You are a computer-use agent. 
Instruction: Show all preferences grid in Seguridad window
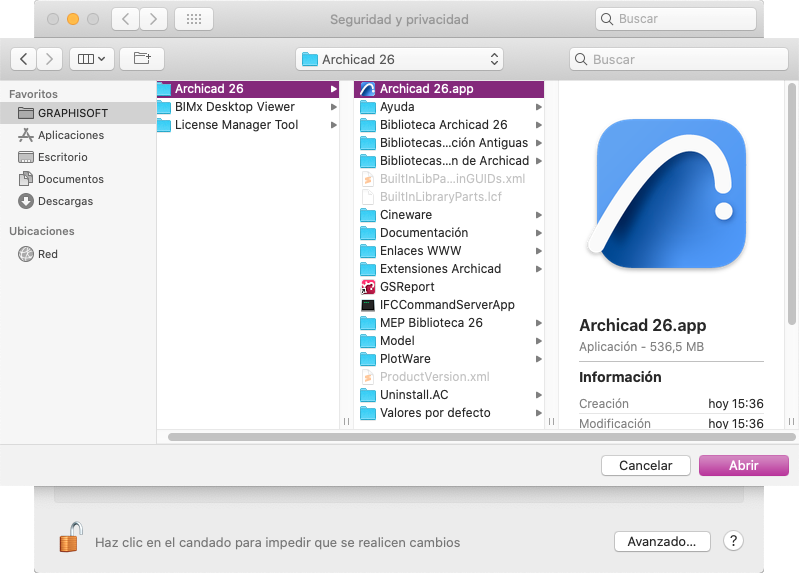[194, 19]
